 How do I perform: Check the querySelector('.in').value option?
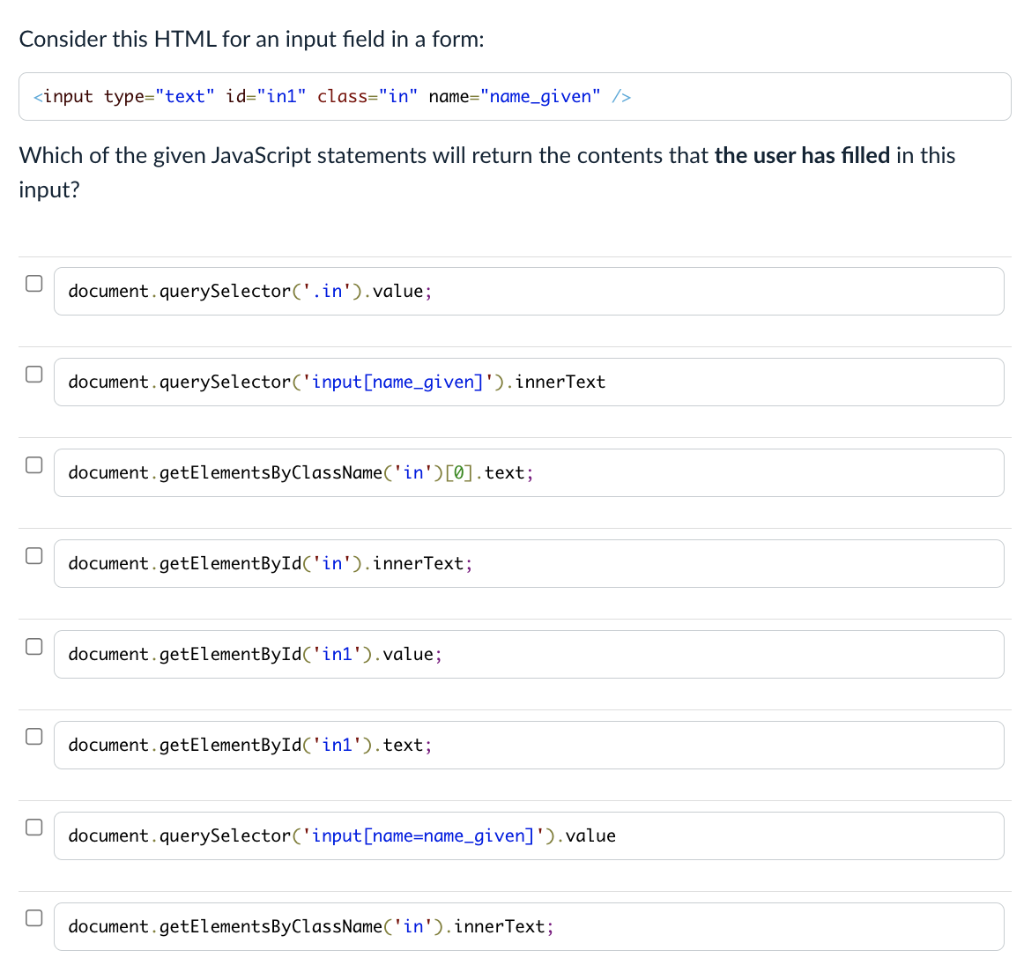[x=34, y=283]
